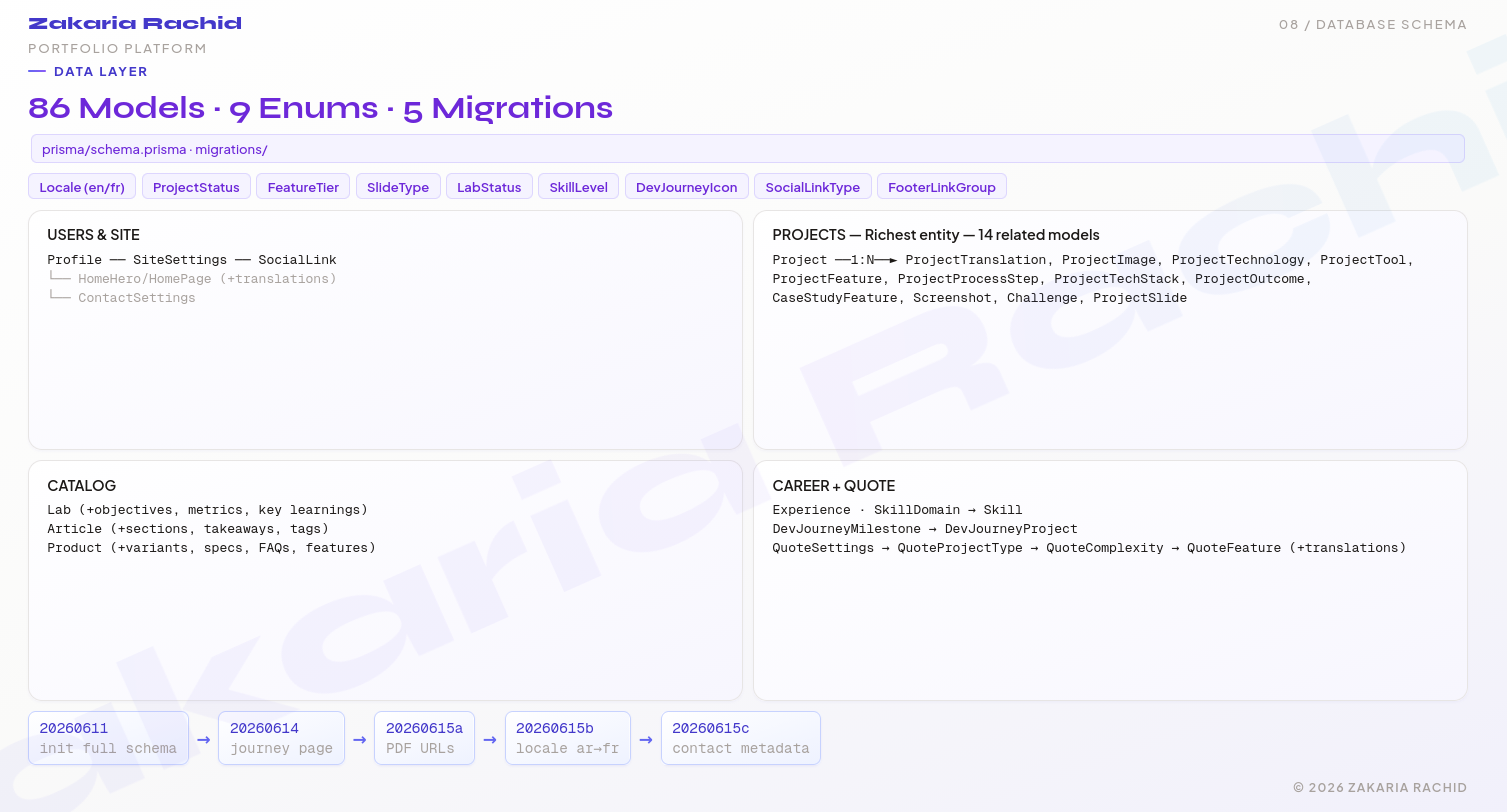Open the 20260615b locale migration card
Screen dimensions: 1507x812
point(567,738)
